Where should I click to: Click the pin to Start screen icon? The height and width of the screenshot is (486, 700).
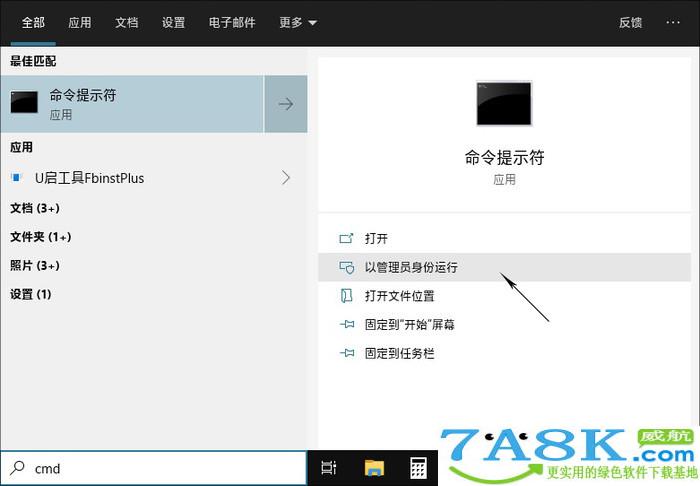[347, 324]
